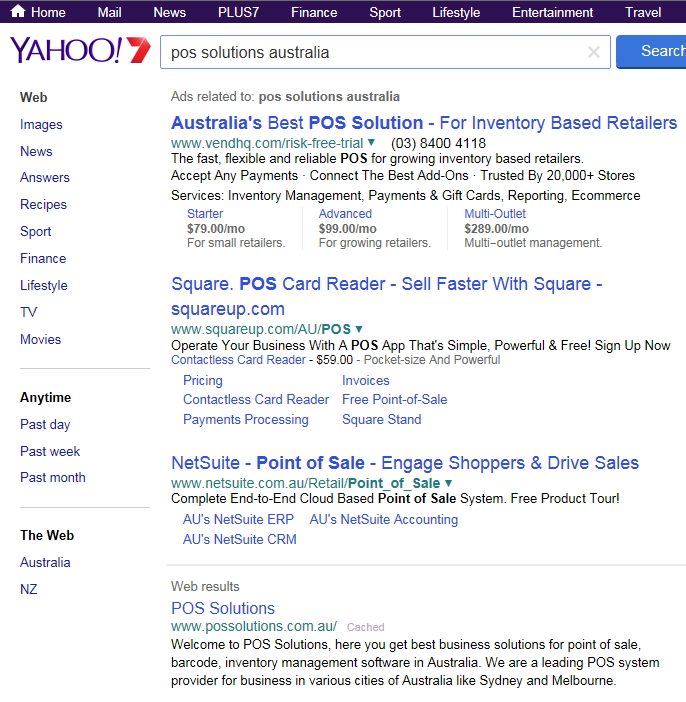Go to Finance in top navigation bar
The height and width of the screenshot is (702, 686).
(314, 12)
